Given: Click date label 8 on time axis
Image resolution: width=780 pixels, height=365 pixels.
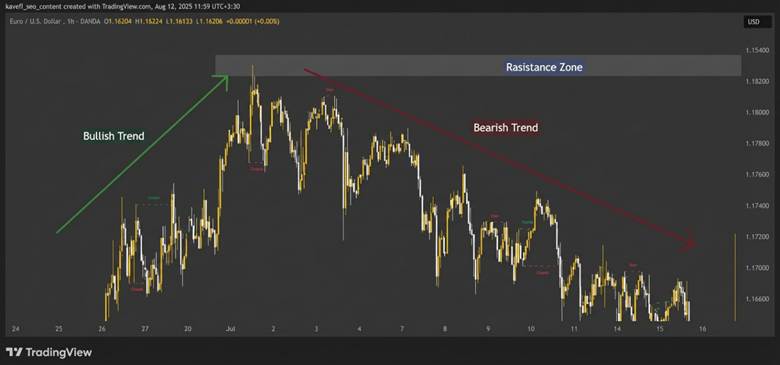Looking at the screenshot, I should pyautogui.click(x=445, y=329).
